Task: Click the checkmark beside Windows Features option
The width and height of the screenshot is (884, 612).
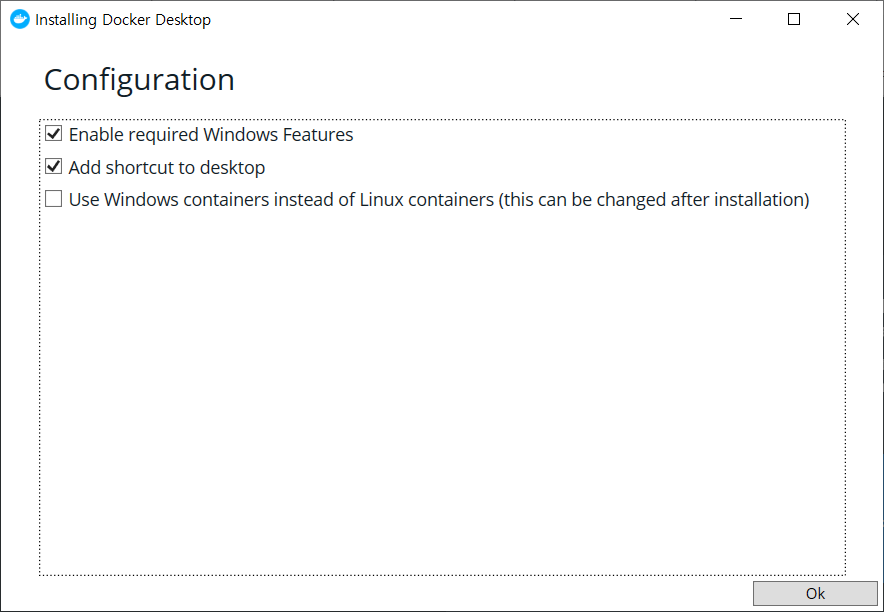Action: [54, 134]
